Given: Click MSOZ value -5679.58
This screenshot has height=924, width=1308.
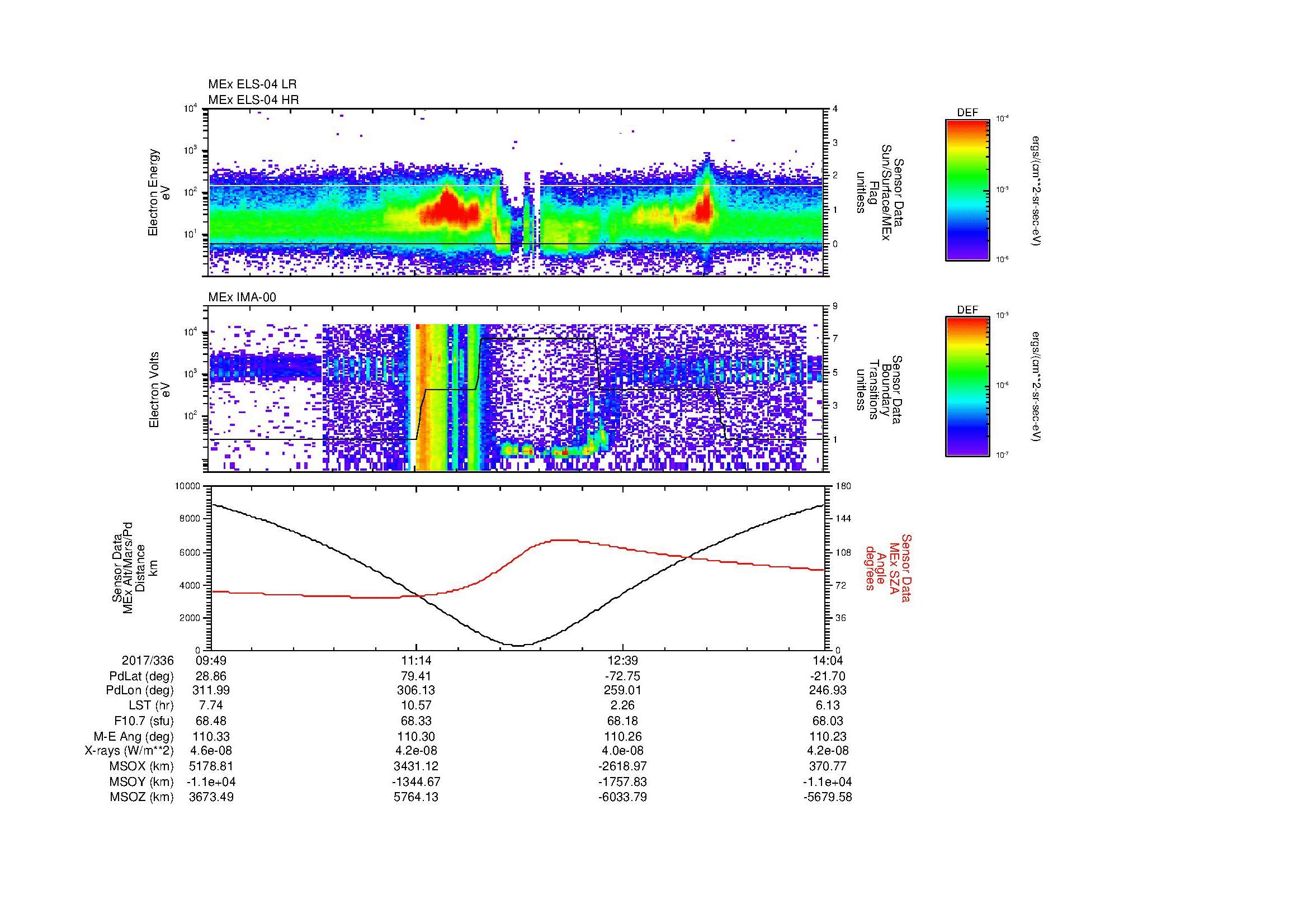Looking at the screenshot, I should point(828,797).
